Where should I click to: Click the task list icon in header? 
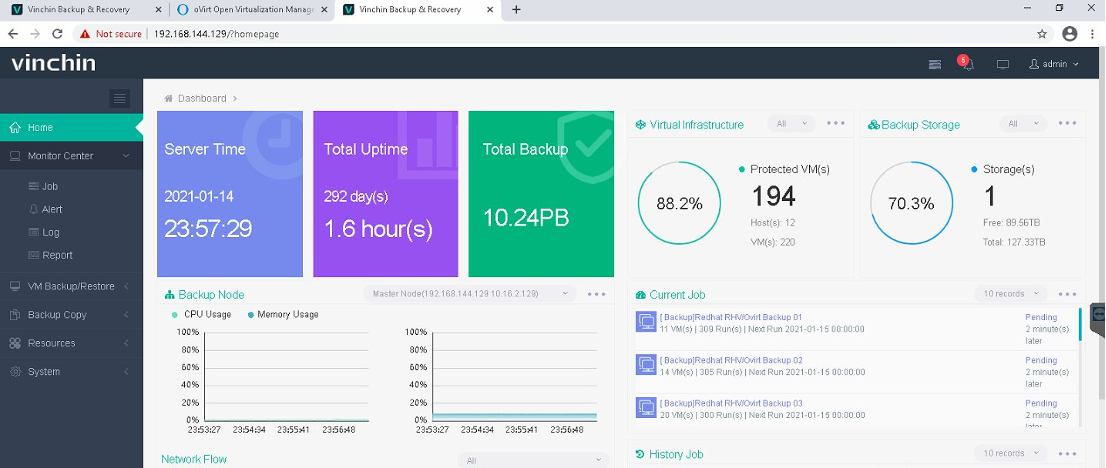[935, 64]
